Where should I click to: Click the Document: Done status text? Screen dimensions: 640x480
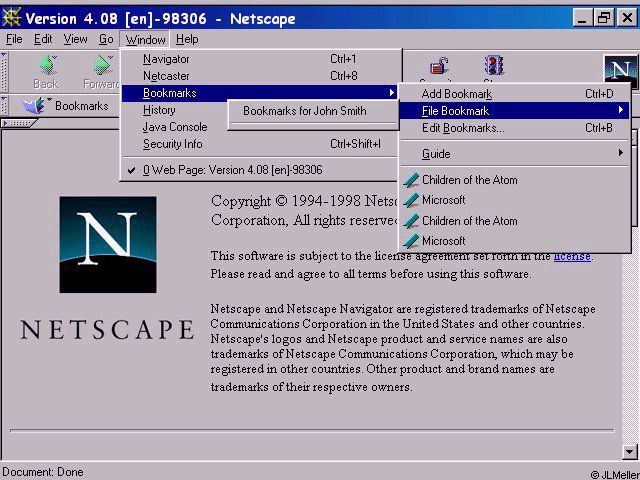click(x=43, y=472)
